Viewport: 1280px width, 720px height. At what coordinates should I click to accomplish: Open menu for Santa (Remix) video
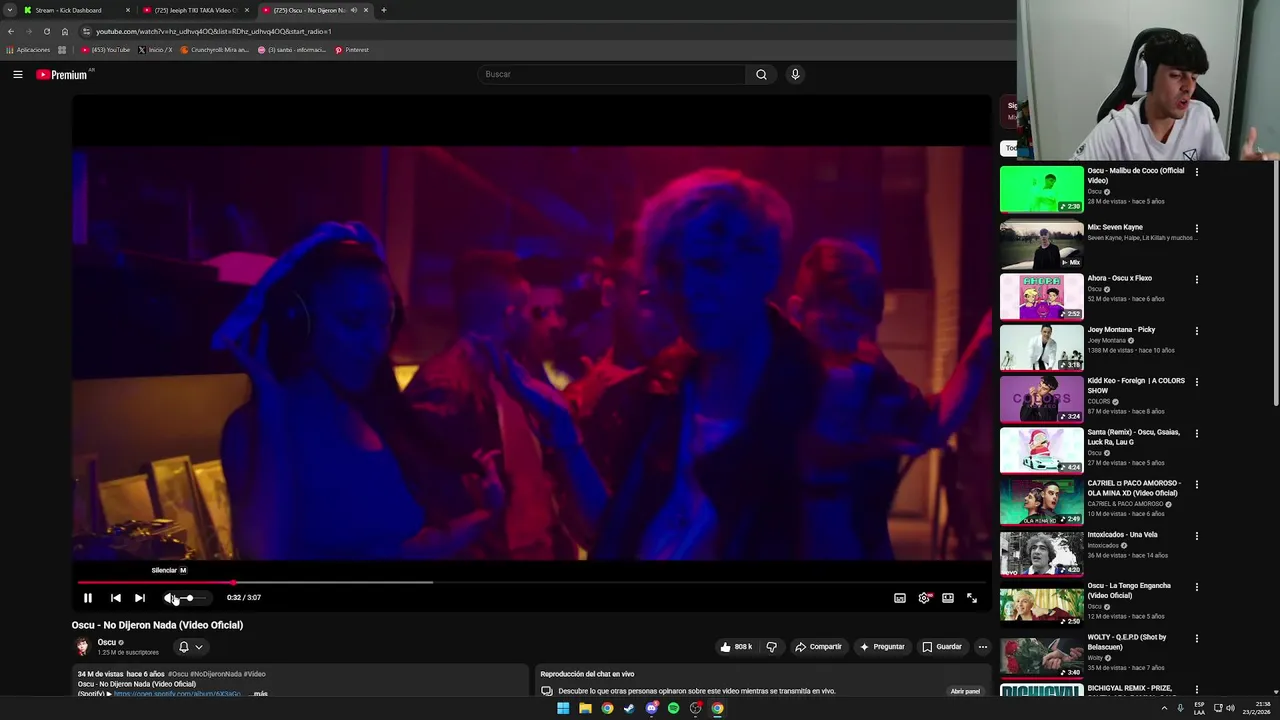point(1197,433)
